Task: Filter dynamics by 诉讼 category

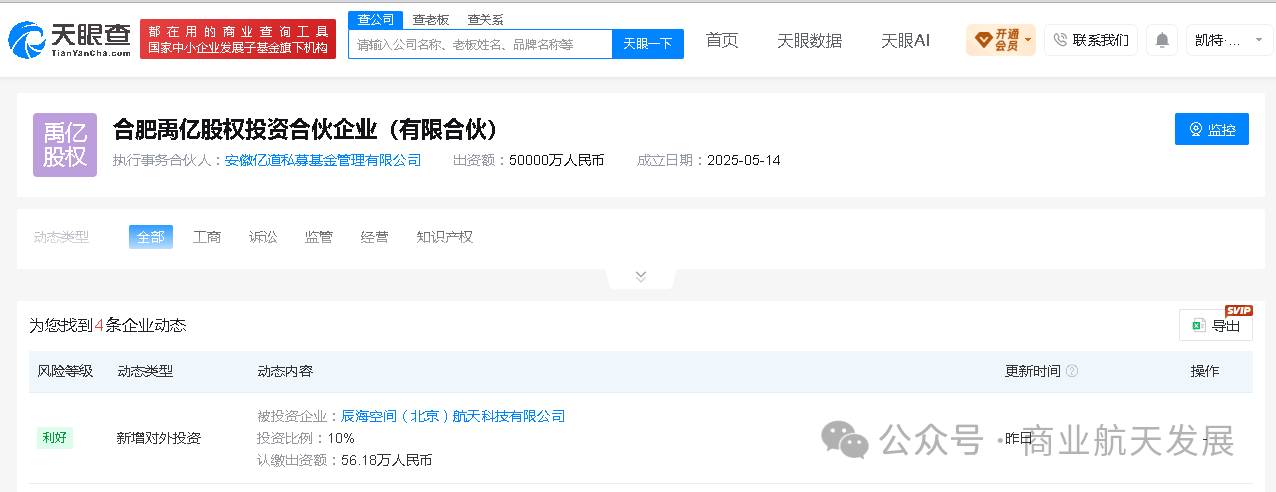Action: click(263, 237)
